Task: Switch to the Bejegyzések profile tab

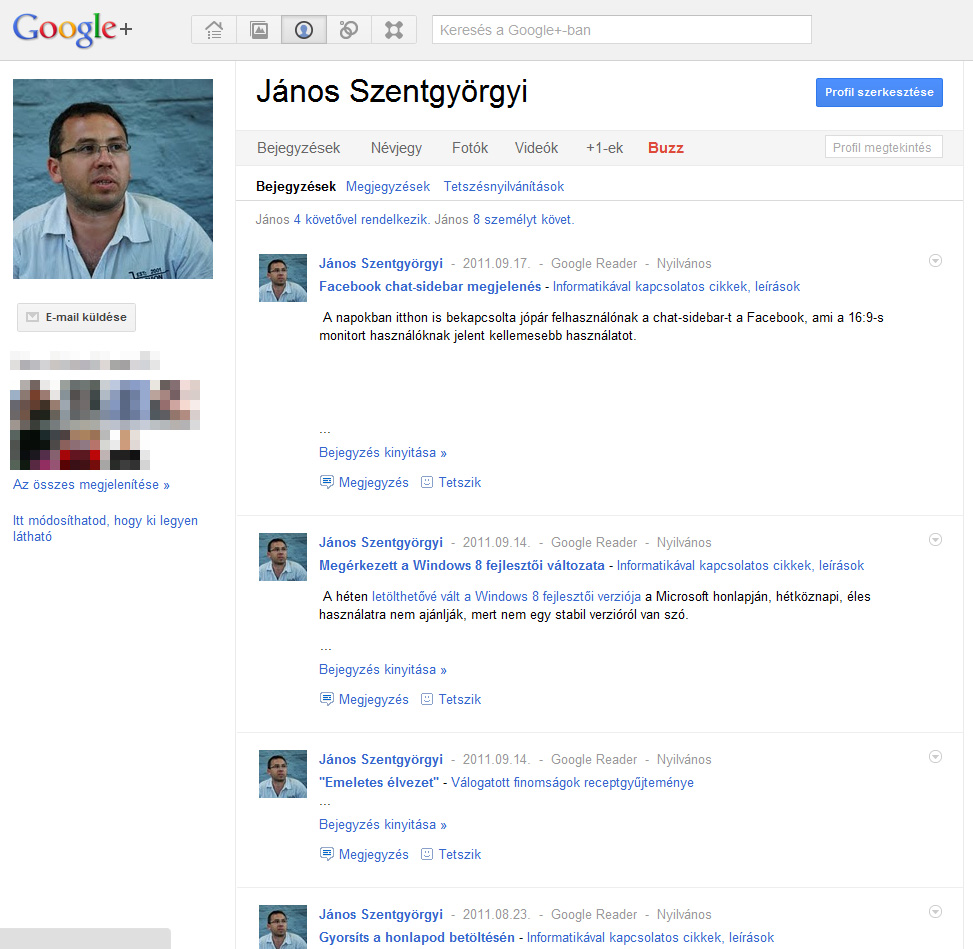Action: point(298,148)
